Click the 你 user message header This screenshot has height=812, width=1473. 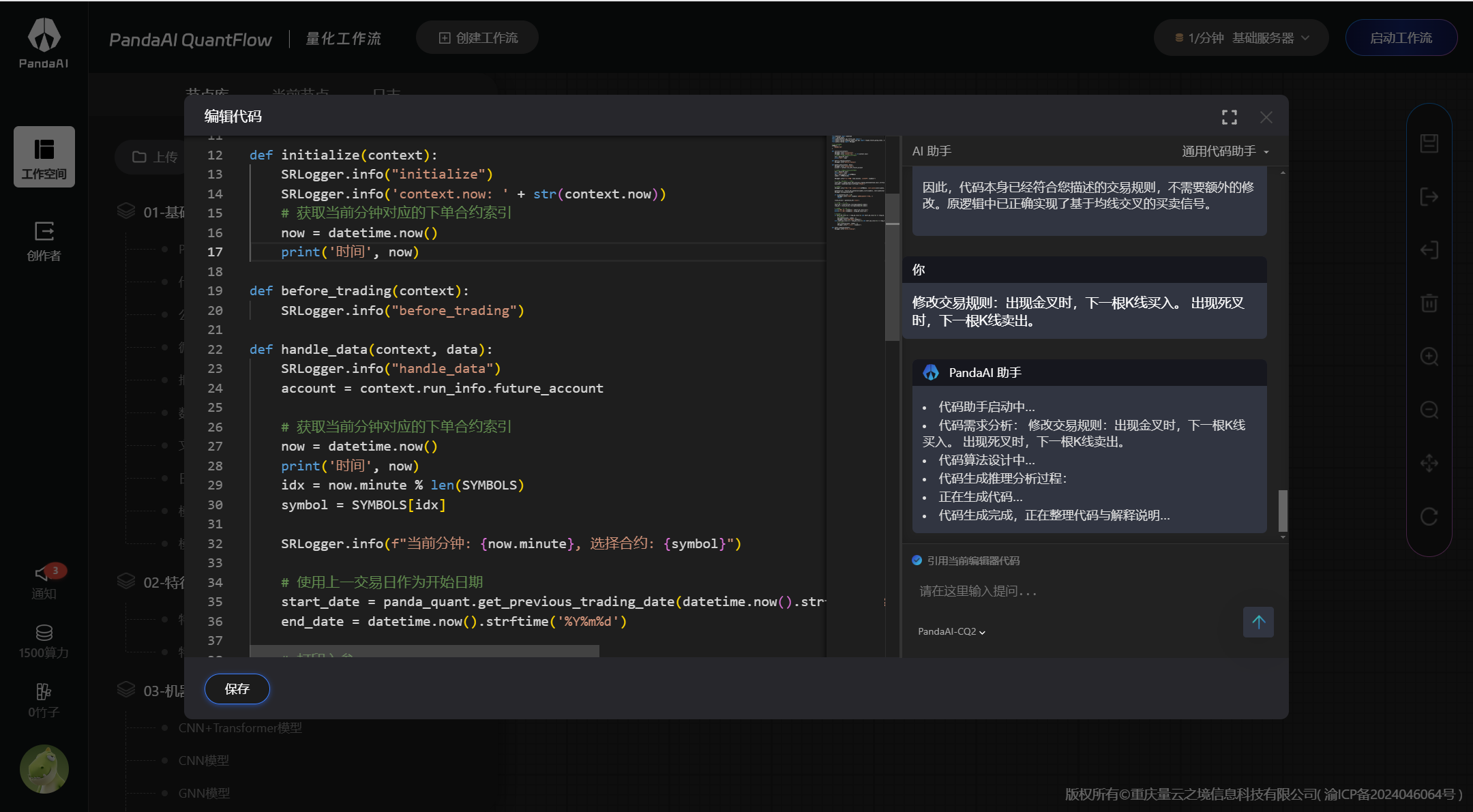click(1084, 270)
